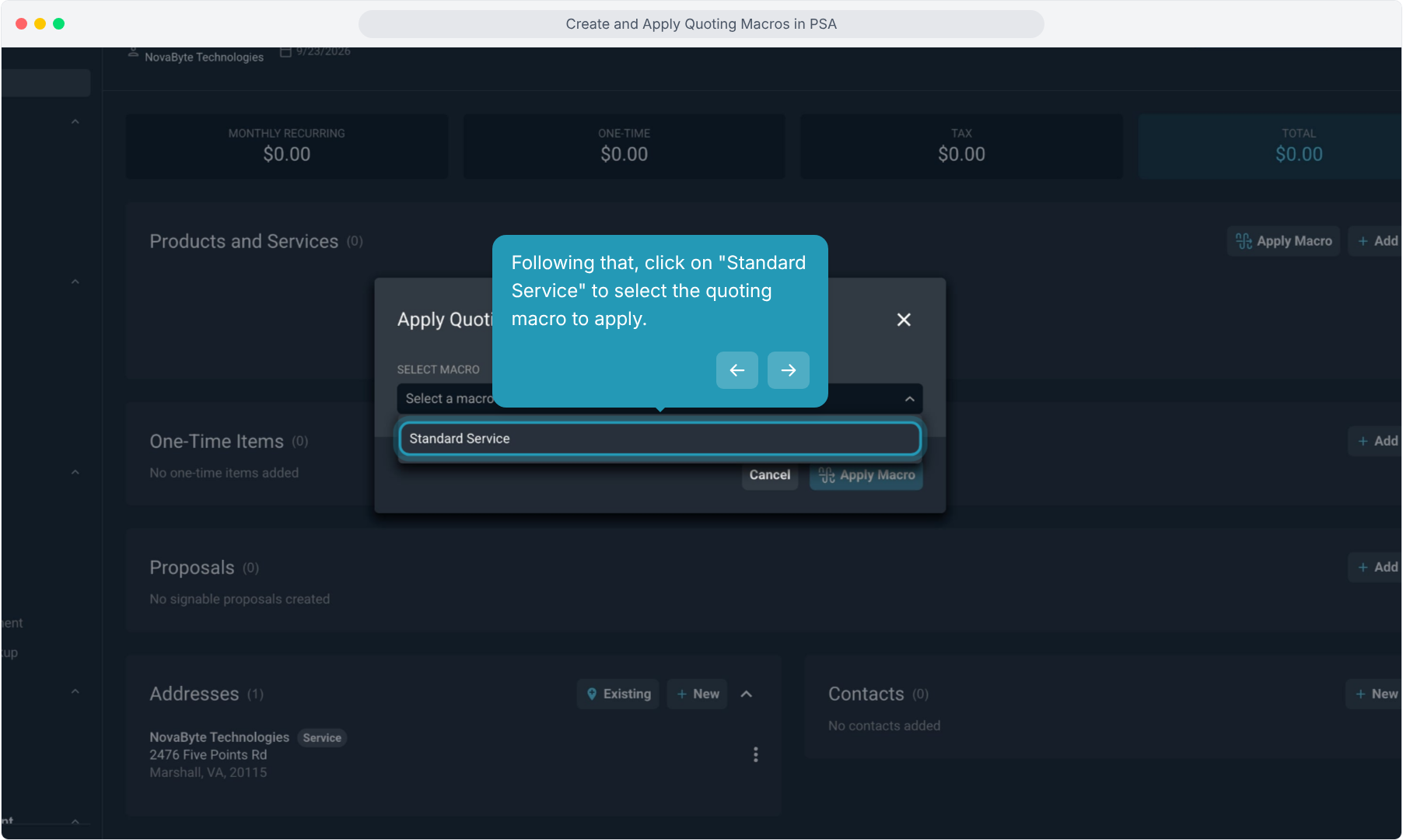The height and width of the screenshot is (840, 1403).
Task: Click the Products and Services heading
Action: (x=244, y=241)
